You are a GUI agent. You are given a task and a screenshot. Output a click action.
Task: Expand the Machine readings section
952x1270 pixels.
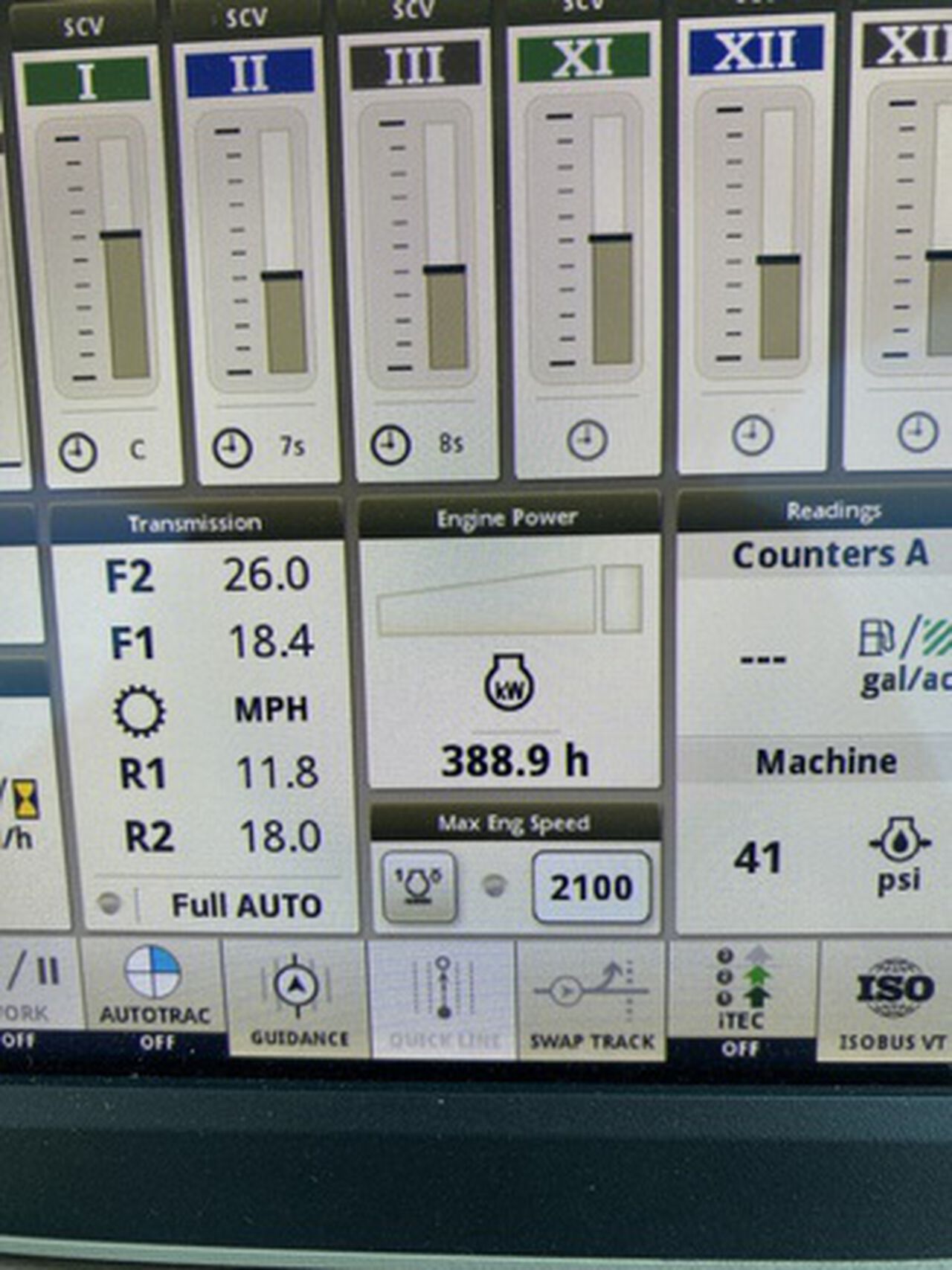point(826,762)
